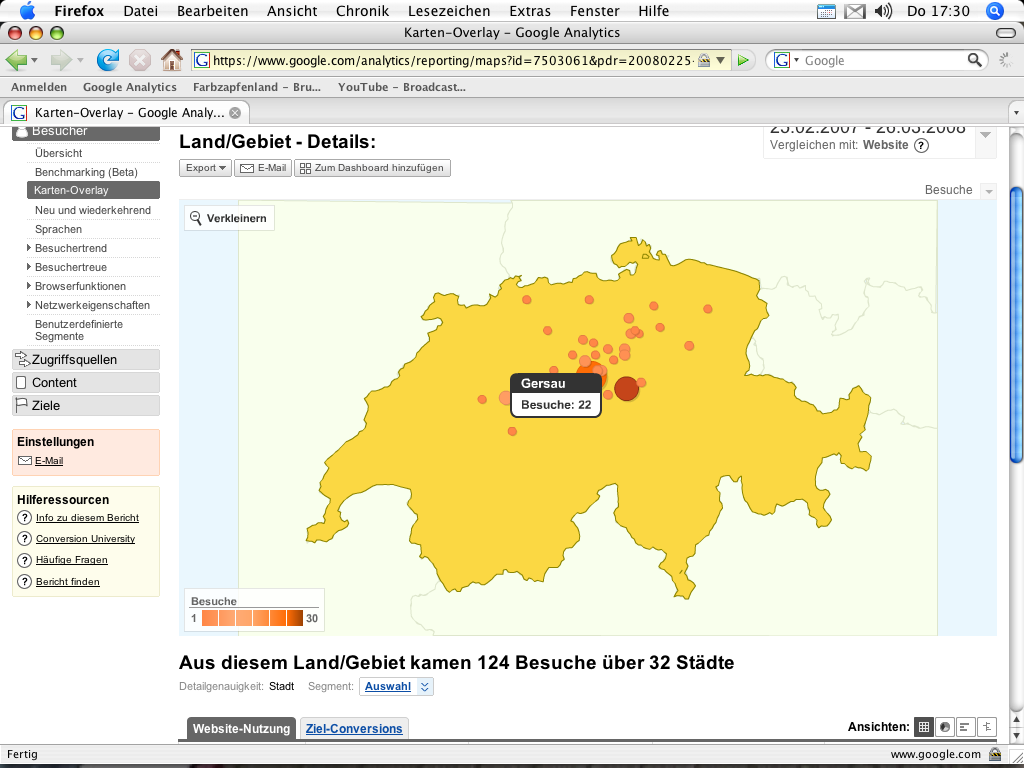Open the Info zu diesem Bericht link
Viewport: 1024px width, 768px height.
[x=88, y=518]
